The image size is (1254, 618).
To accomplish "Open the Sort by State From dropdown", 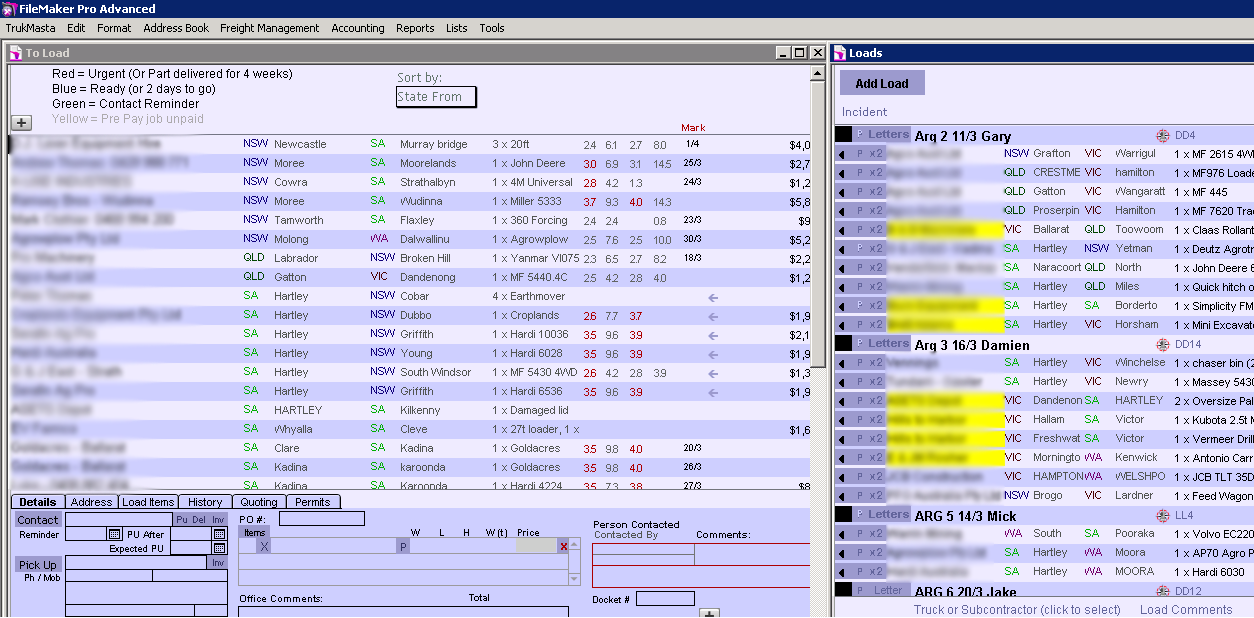I will (436, 97).
